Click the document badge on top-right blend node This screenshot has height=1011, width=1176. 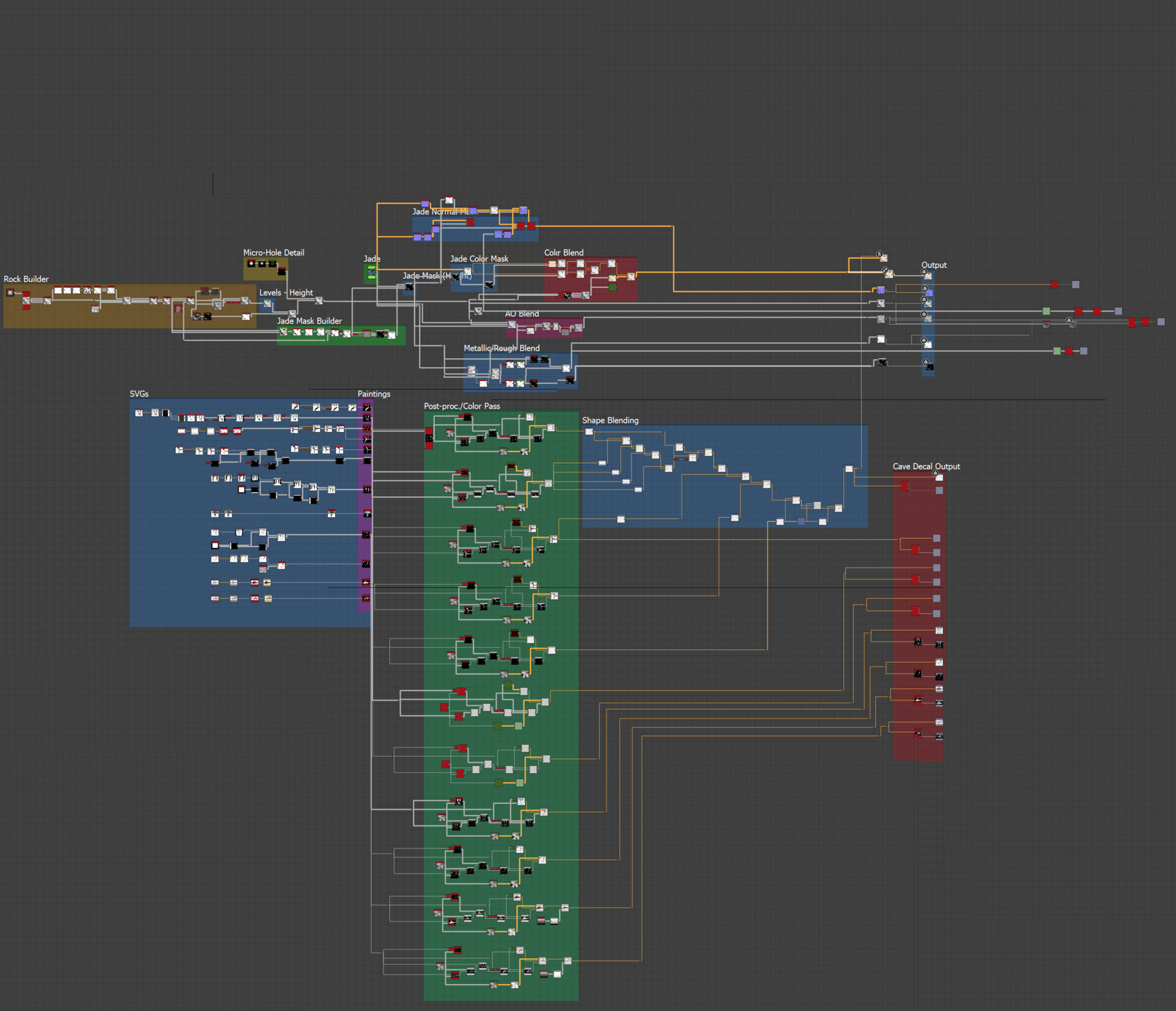[x=880, y=254]
